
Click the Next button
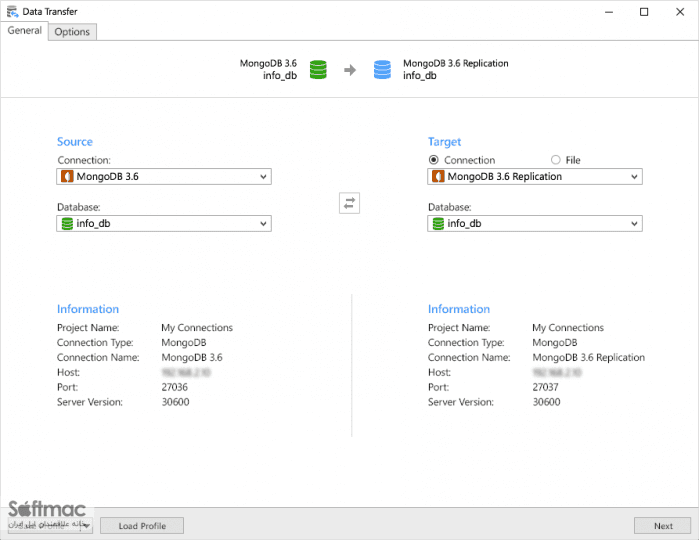[663, 526]
